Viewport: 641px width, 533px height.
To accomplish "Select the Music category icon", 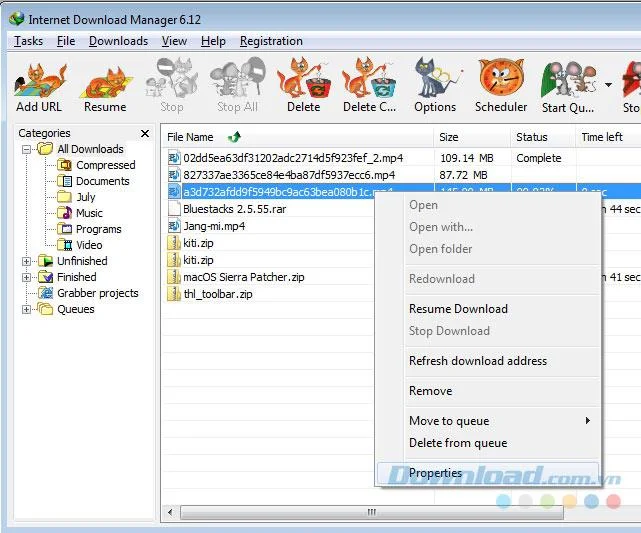I will [65, 213].
